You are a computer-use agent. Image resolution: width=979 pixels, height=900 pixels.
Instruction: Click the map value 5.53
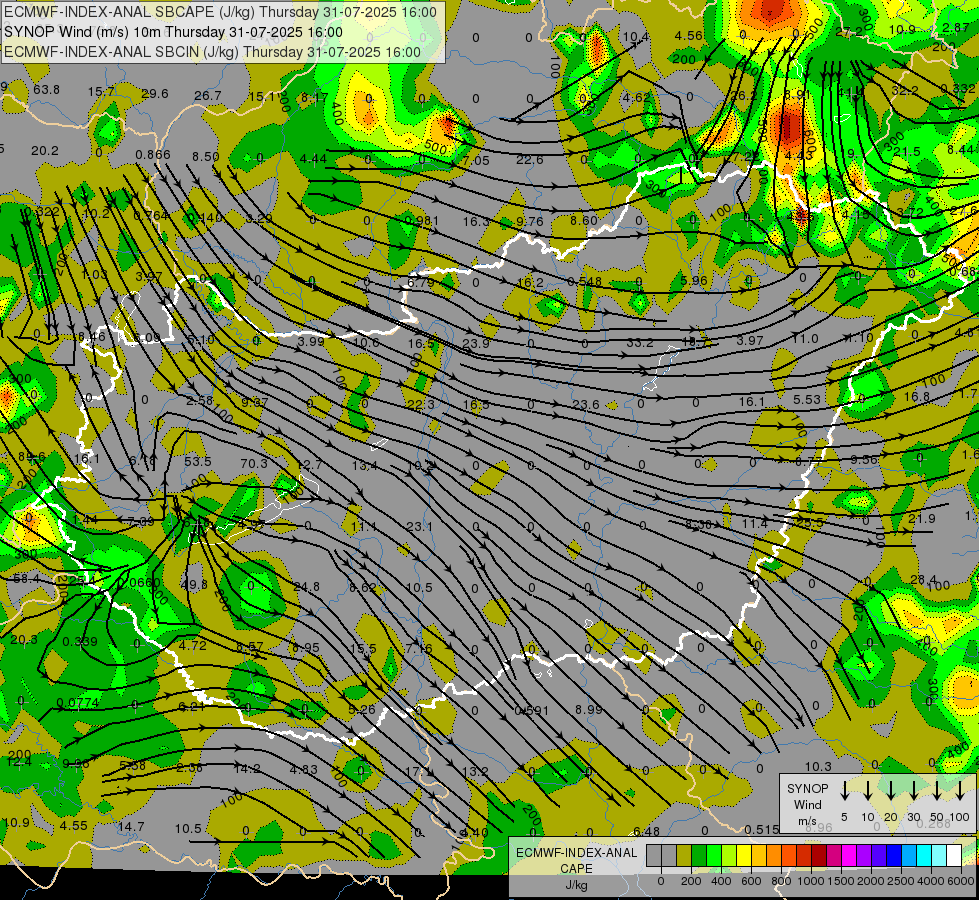(x=807, y=399)
